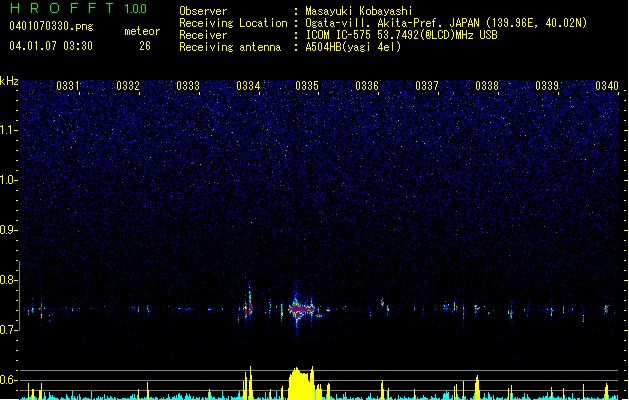Click the big yellow power peak under 0335
629x400 pixels.
coord(301,384)
